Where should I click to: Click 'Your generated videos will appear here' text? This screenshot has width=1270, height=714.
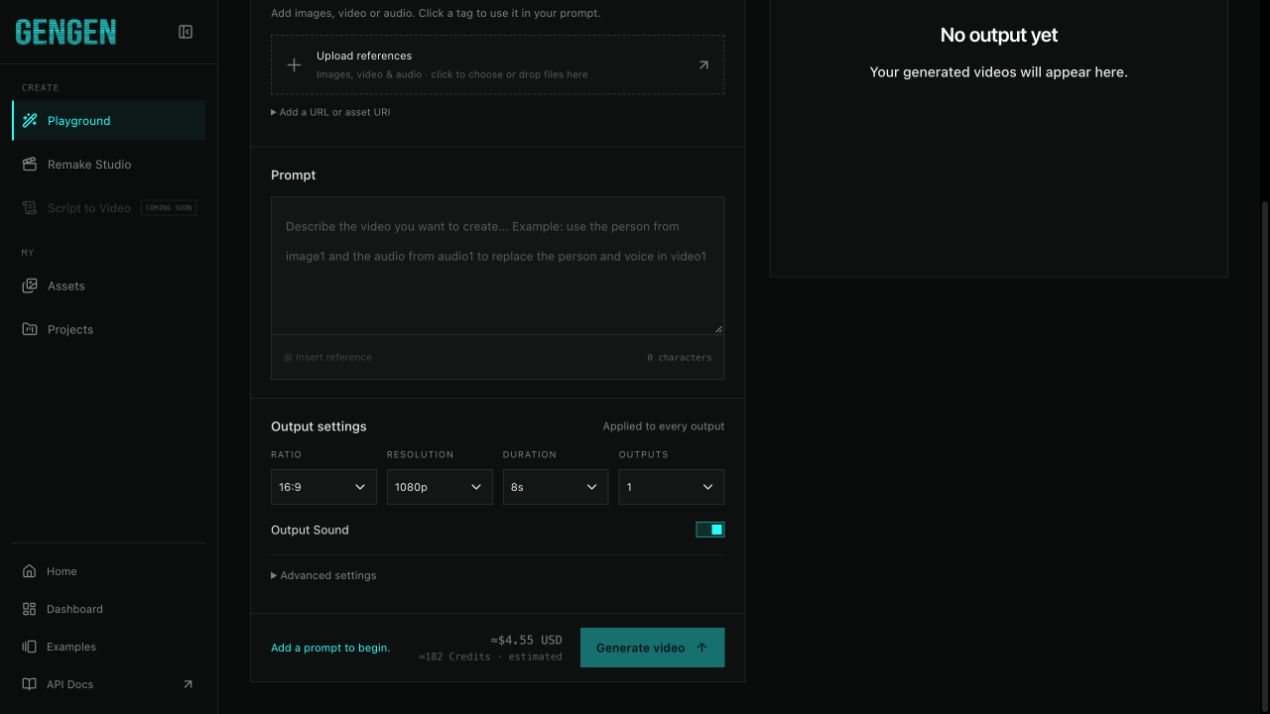point(999,72)
